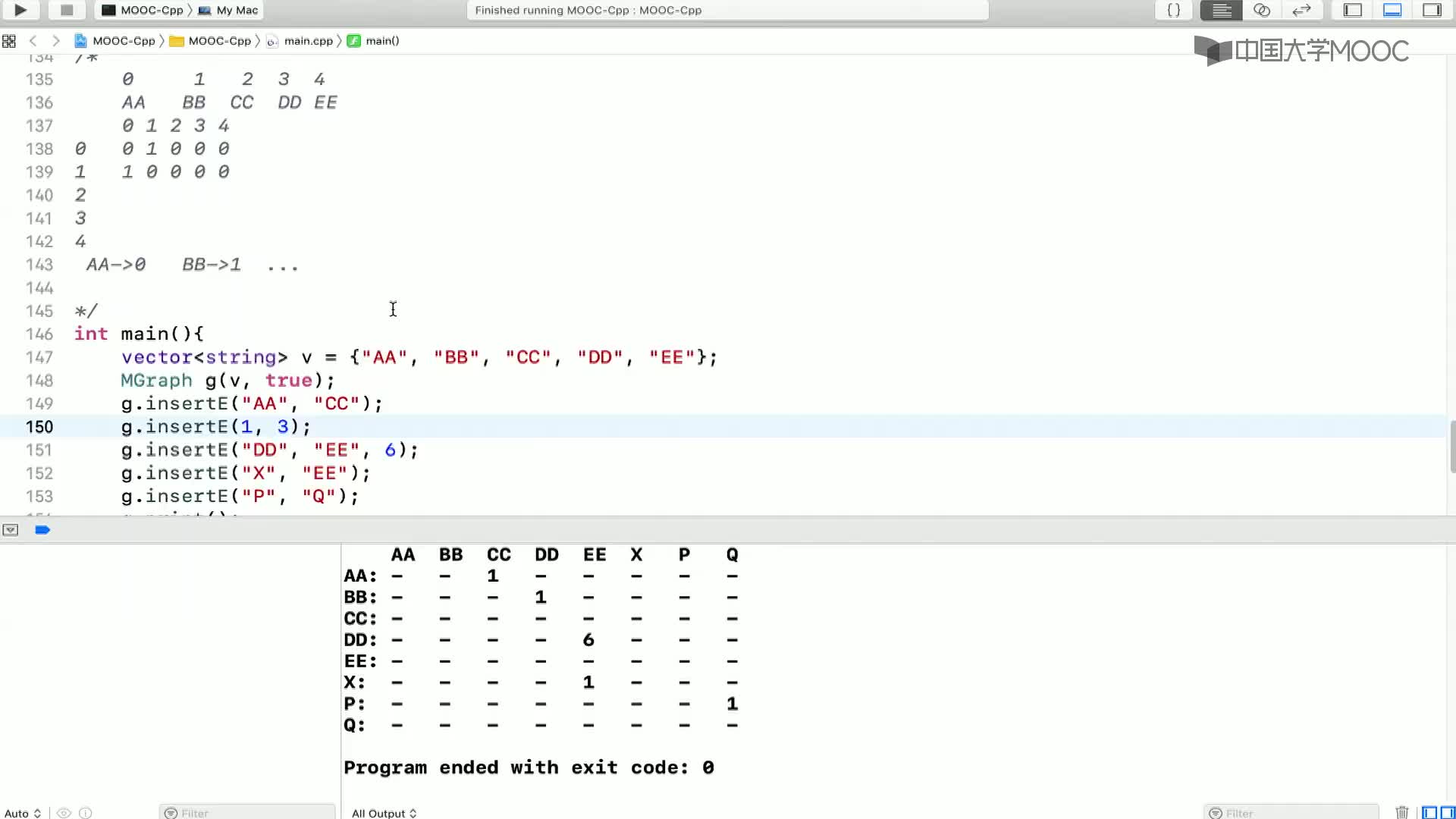
Task: Go back in editor history
Action: pyautogui.click(x=33, y=41)
